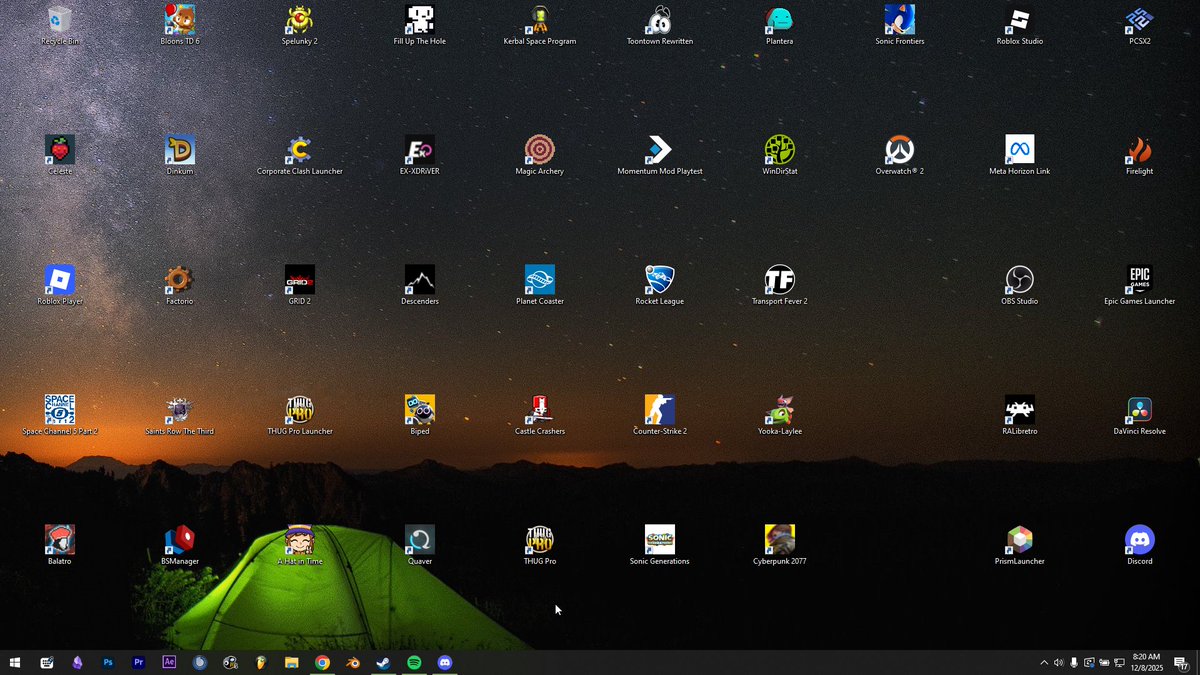Screen dimensions: 1200x675
Task: Open After Effects from the taskbar
Action: pyautogui.click(x=169, y=662)
